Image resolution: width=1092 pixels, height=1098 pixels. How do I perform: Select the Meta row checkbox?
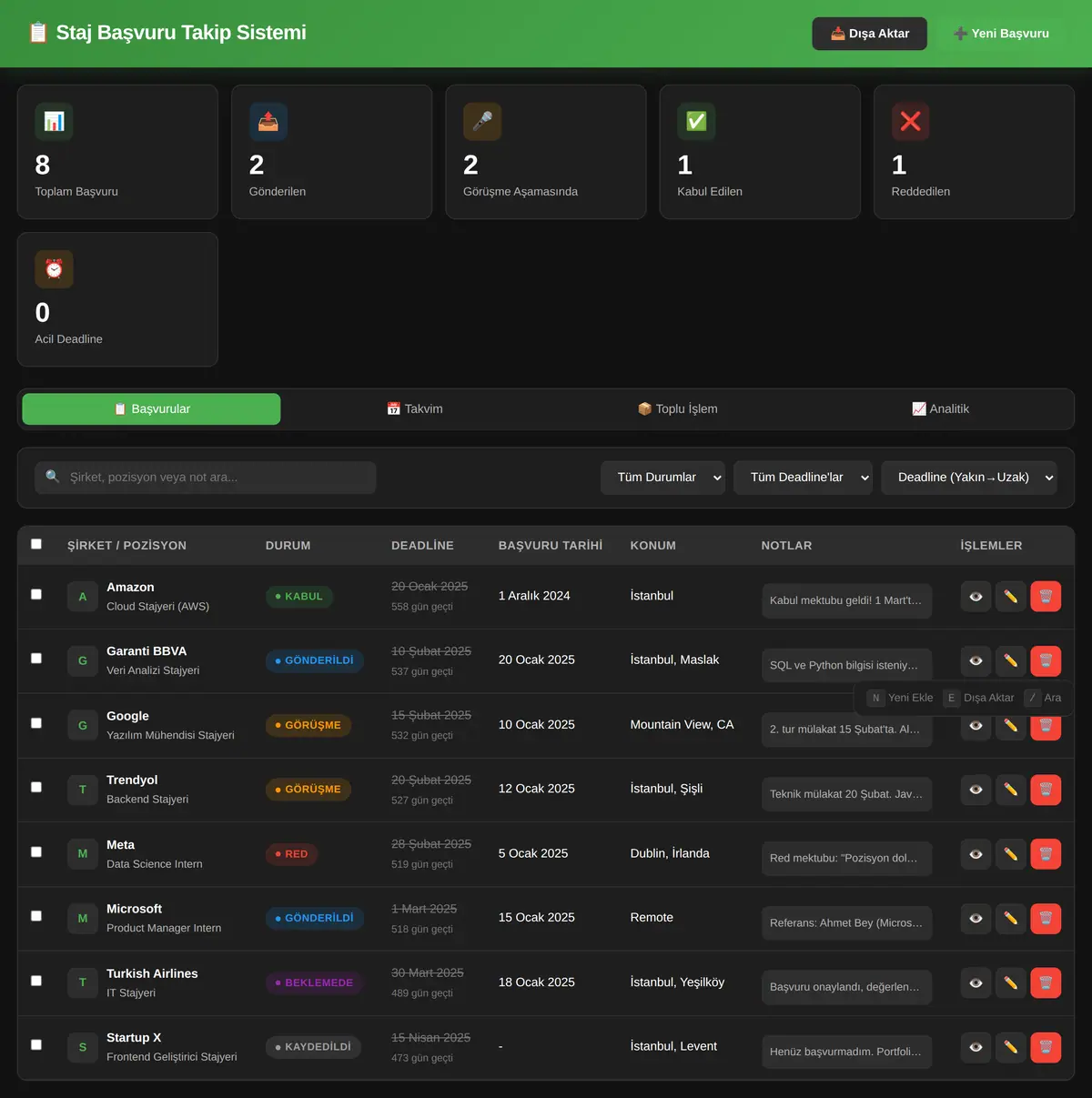[x=36, y=851]
